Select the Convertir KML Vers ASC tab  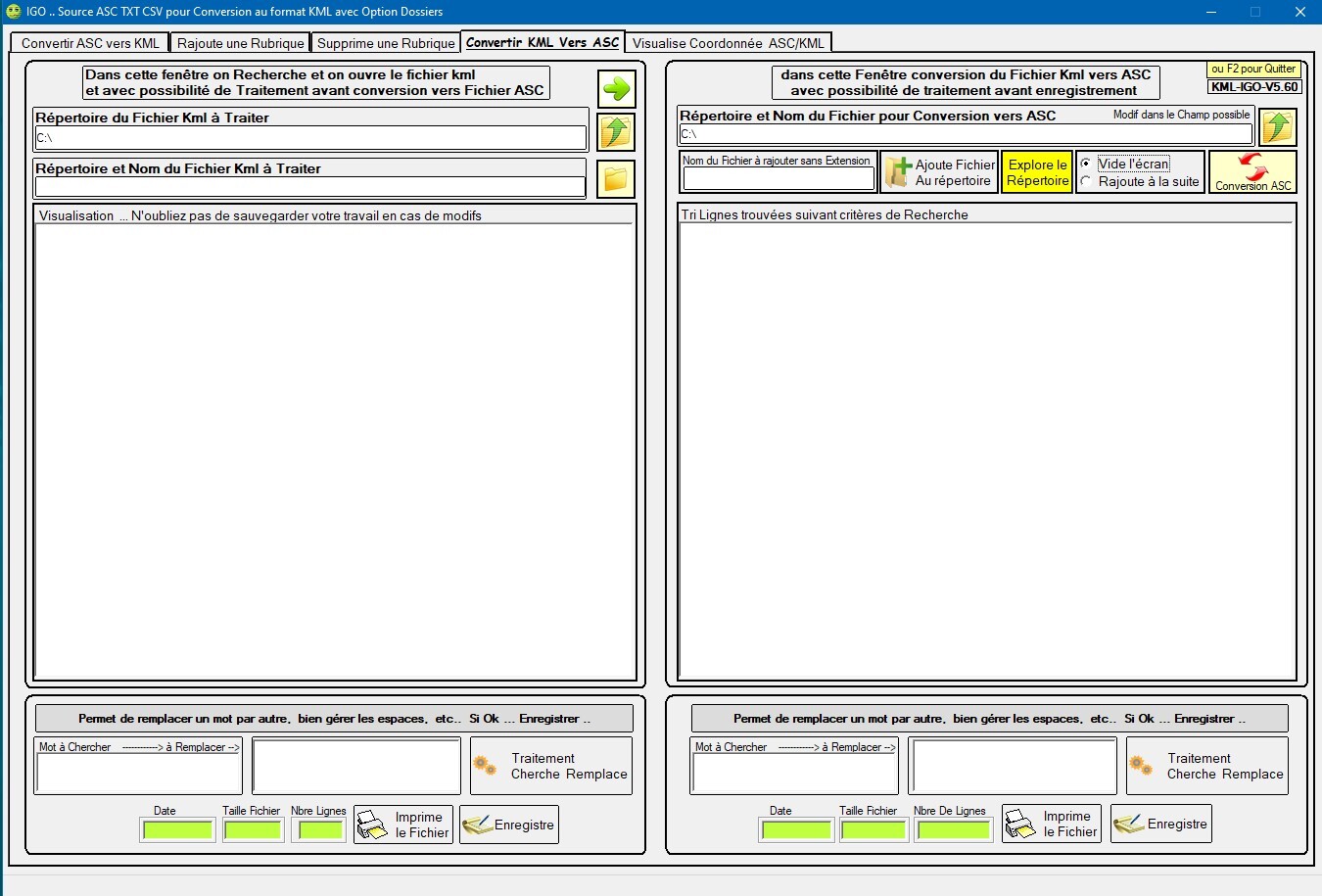(x=543, y=42)
